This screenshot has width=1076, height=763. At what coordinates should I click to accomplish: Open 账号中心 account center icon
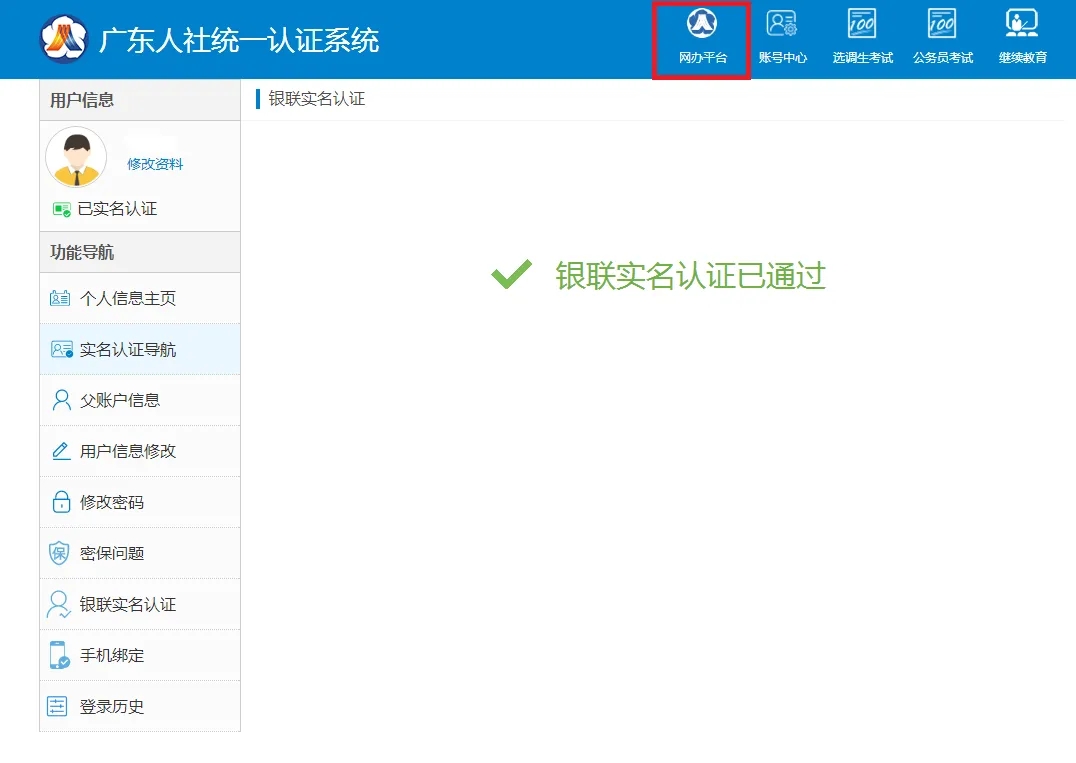pyautogui.click(x=782, y=23)
